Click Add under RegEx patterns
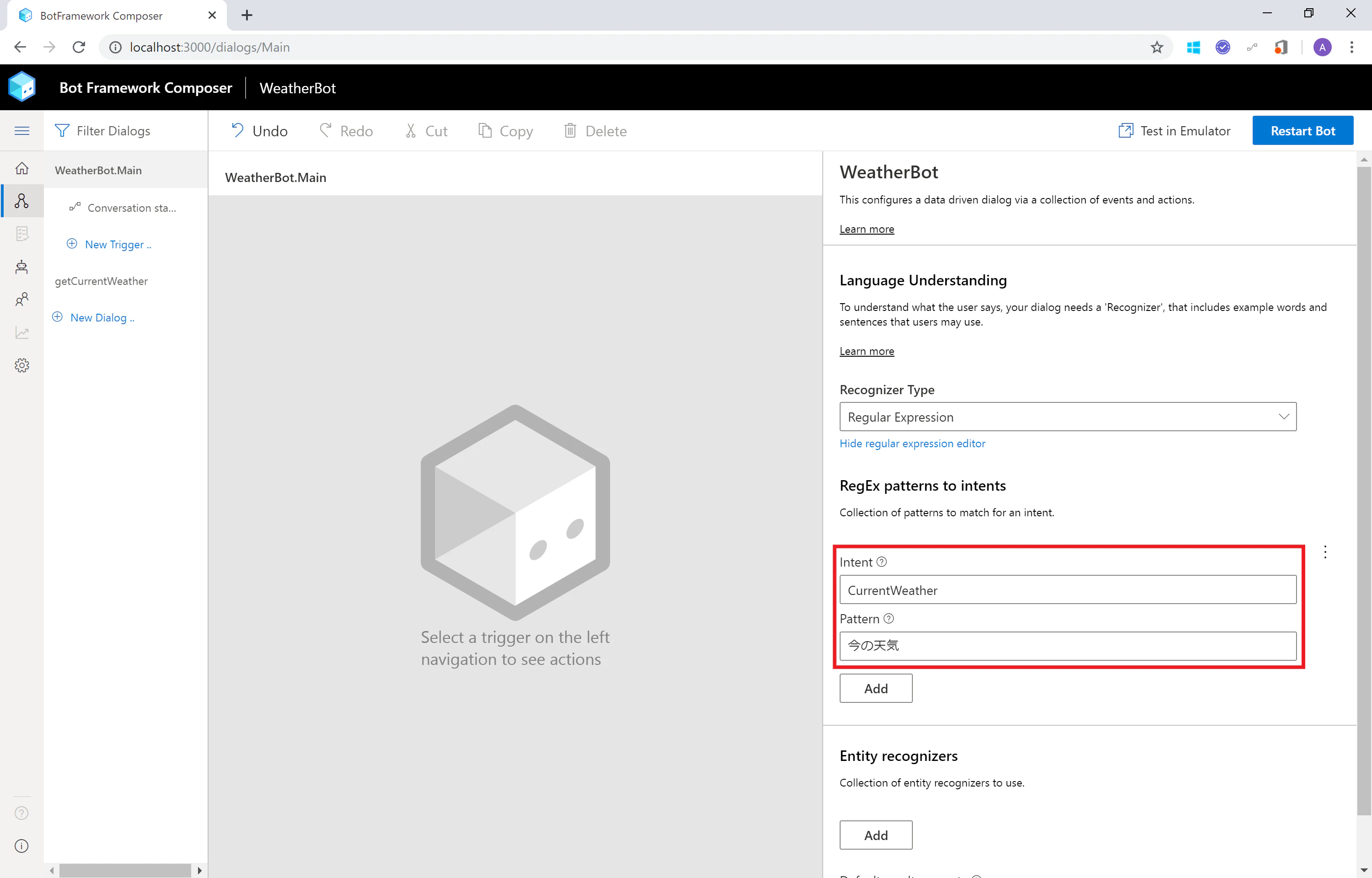 875,688
